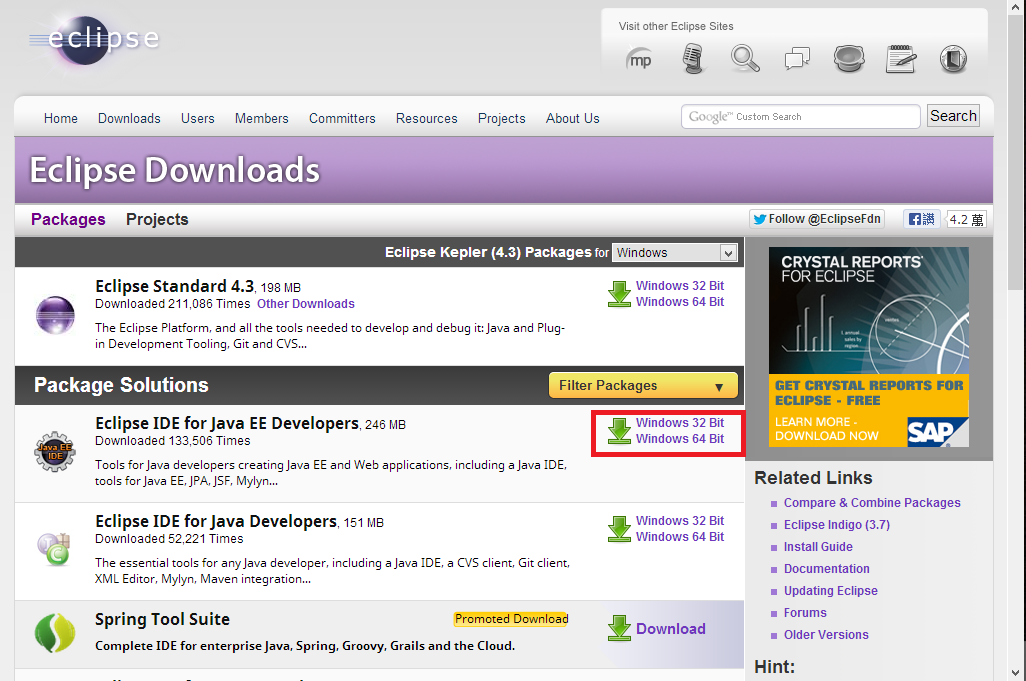Open the Users menu item
The image size is (1026, 681).
198,118
